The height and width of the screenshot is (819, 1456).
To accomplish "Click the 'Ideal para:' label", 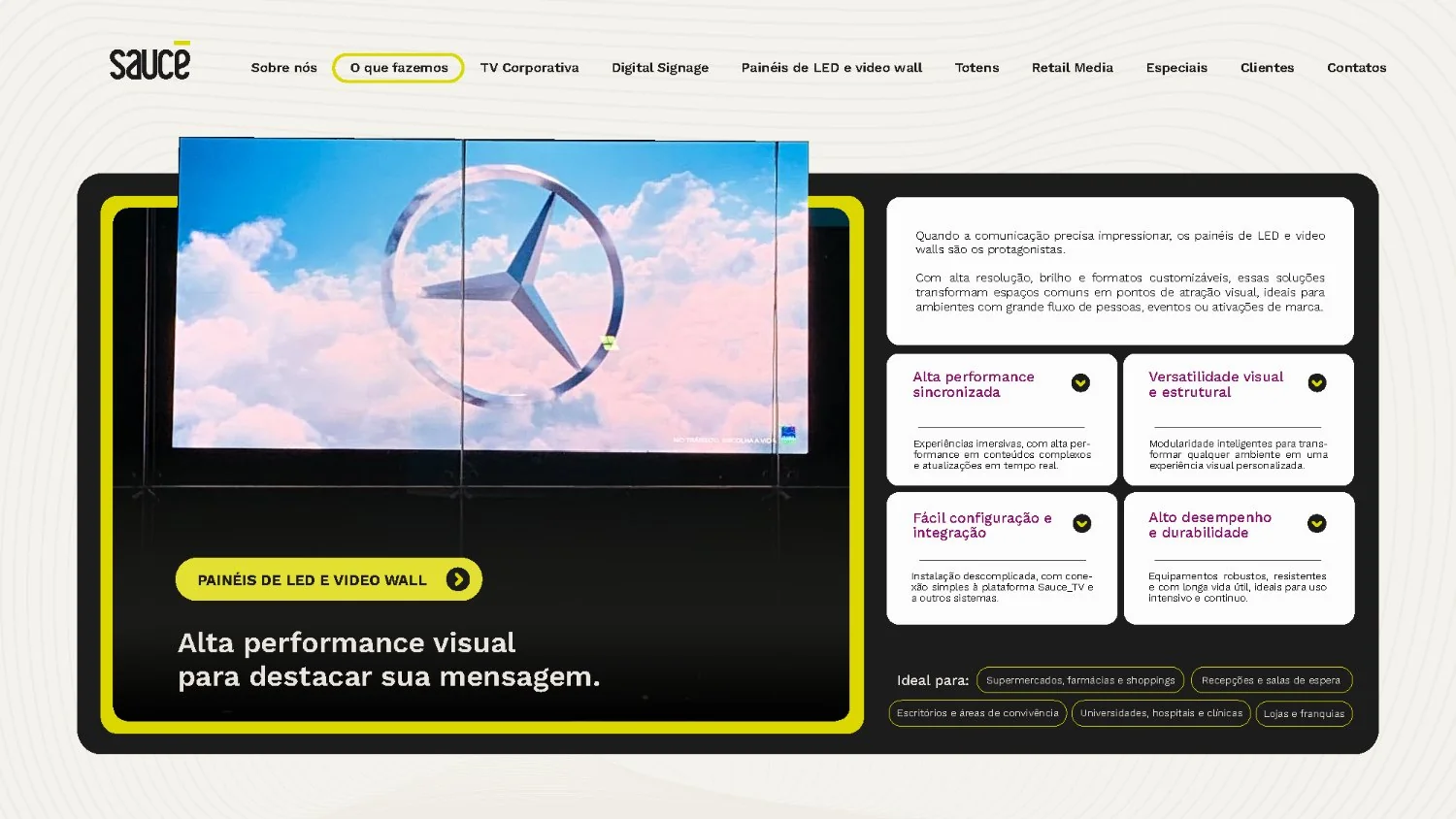I will click(x=932, y=680).
